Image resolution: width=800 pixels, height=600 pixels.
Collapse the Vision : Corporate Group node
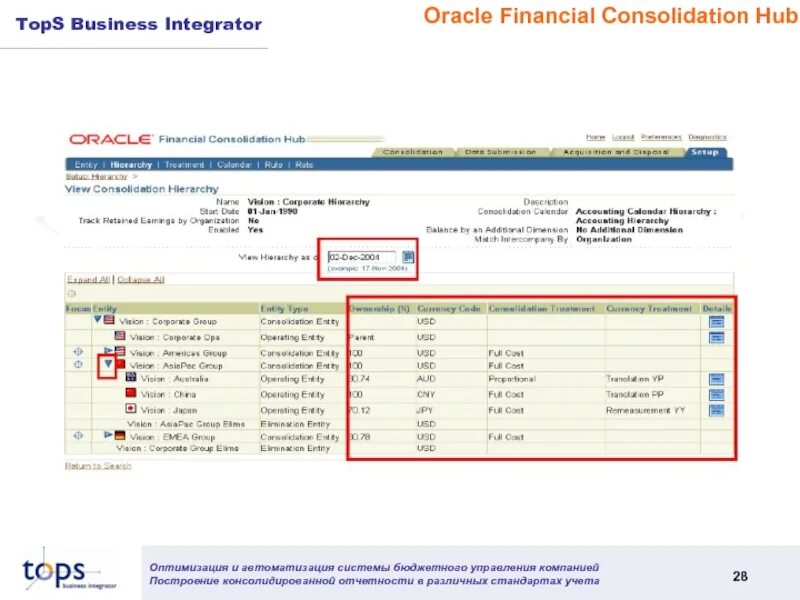click(97, 319)
